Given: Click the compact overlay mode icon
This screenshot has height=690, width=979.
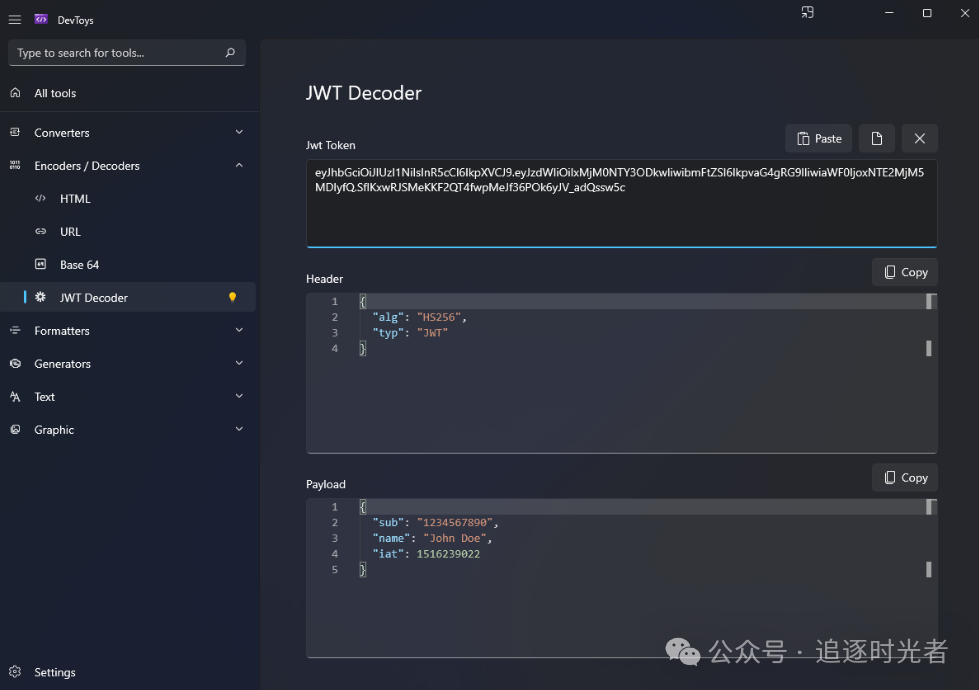Looking at the screenshot, I should coord(807,12).
